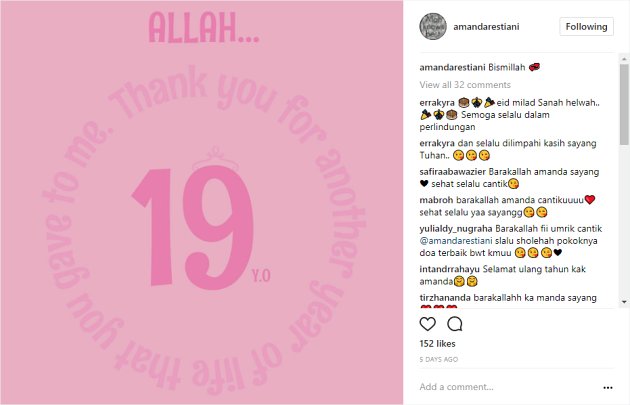Click scrollbar up arrow in comments
This screenshot has width=630, height=405.
(624, 59)
